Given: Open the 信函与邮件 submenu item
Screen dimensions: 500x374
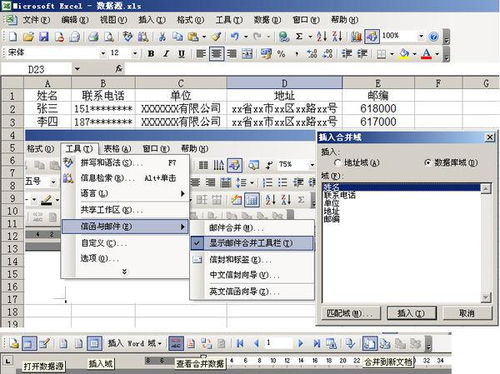Looking at the screenshot, I should tap(125, 227).
